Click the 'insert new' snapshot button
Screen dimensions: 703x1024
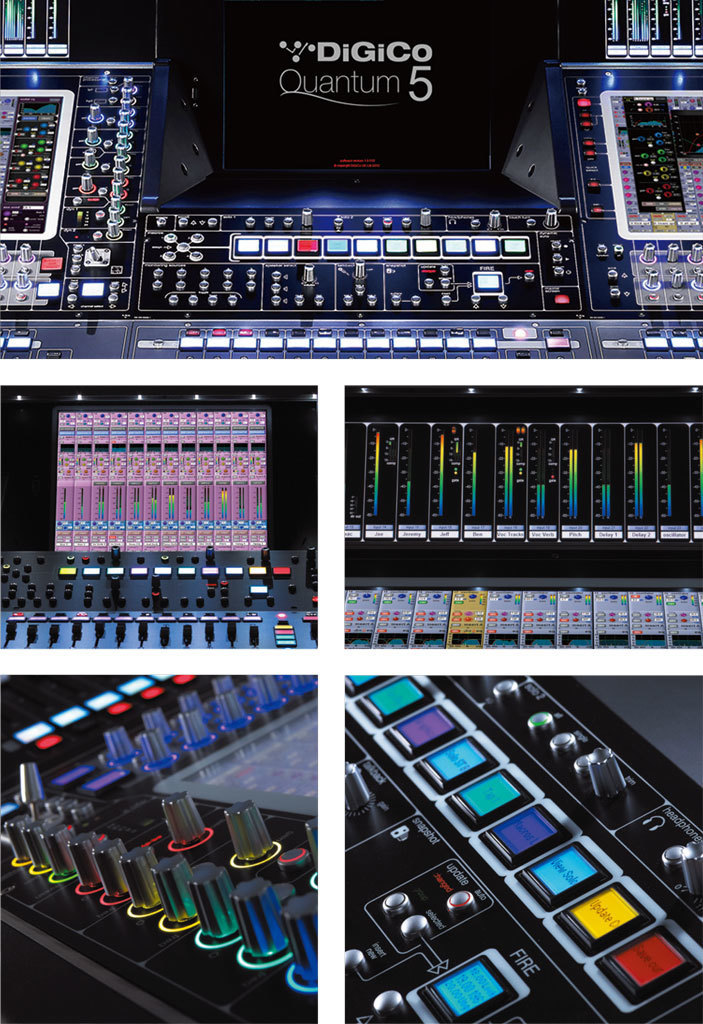(355, 959)
